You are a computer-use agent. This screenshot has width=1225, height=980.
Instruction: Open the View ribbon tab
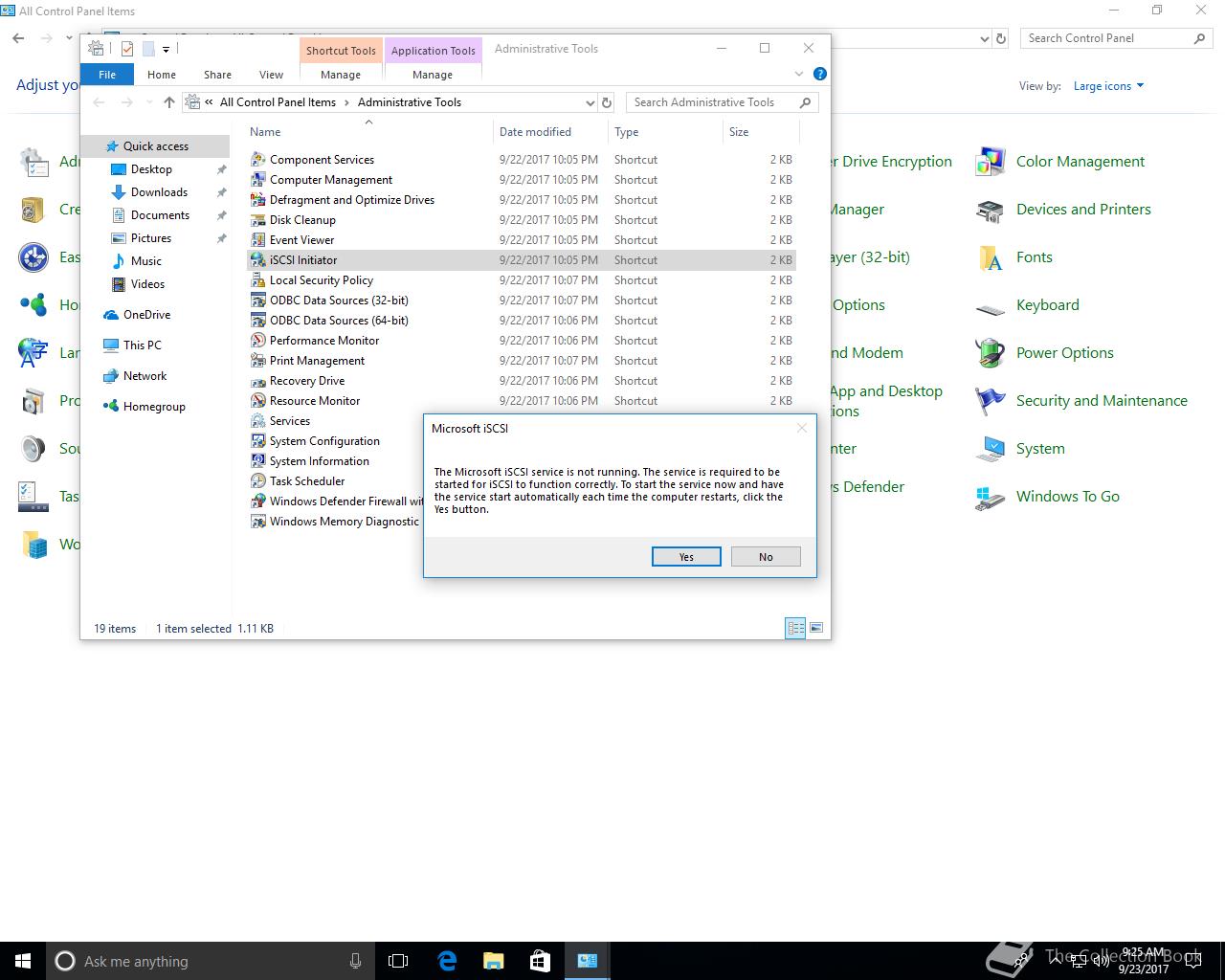click(x=272, y=75)
